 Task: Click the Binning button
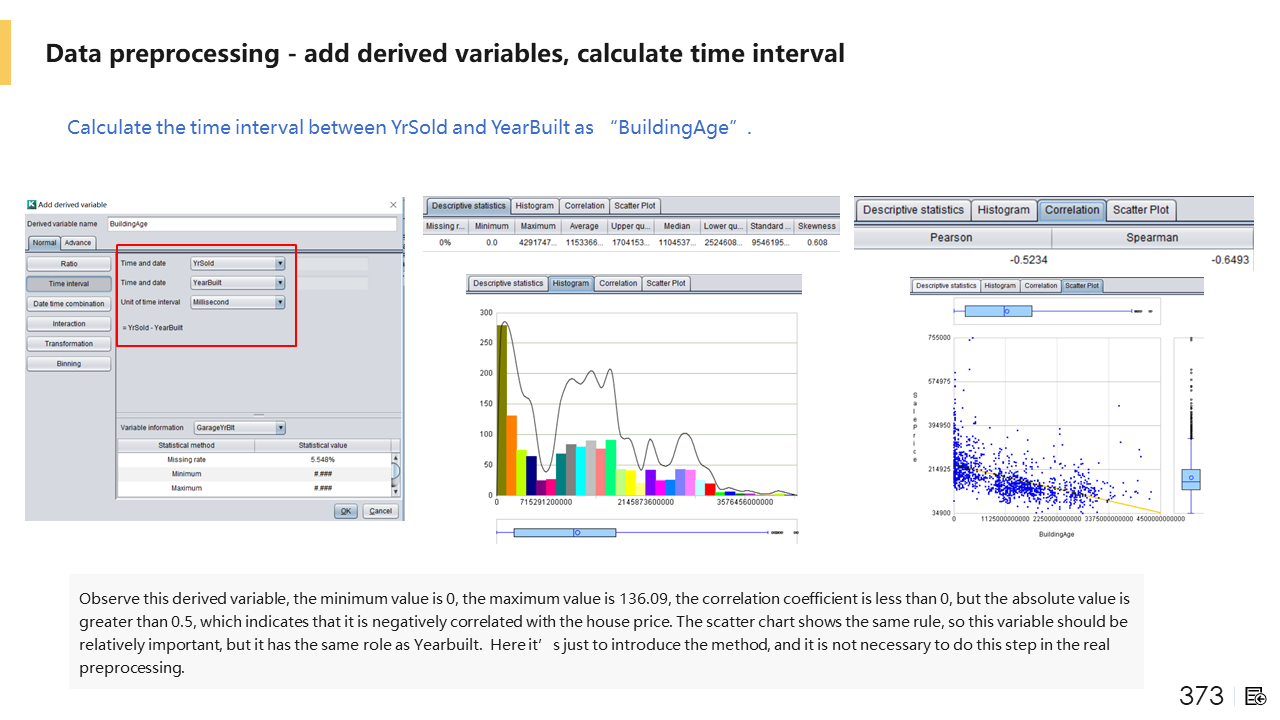[69, 364]
